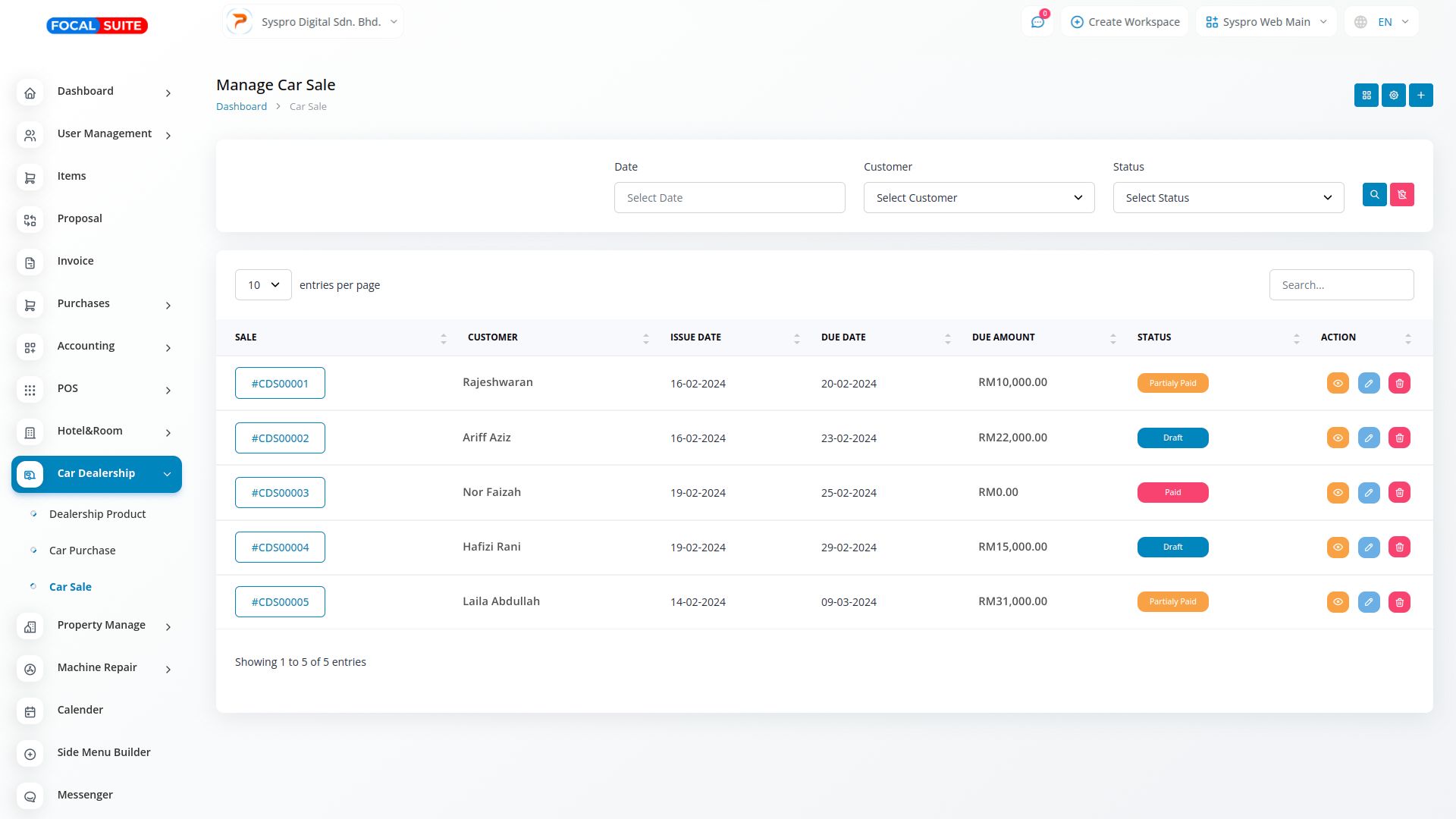Open the chat messages icon in the header
This screenshot has width=1456, height=819.
pyautogui.click(x=1037, y=22)
